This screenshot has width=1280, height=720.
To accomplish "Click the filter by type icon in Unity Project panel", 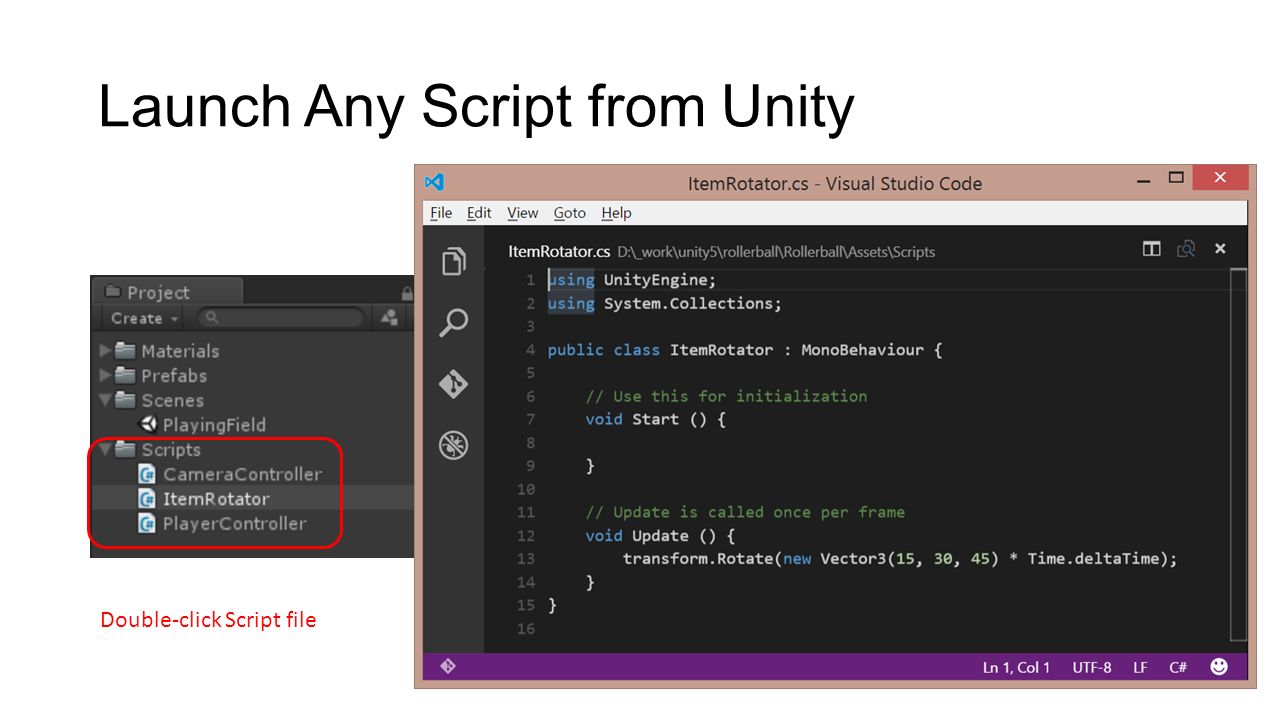I will pos(388,318).
